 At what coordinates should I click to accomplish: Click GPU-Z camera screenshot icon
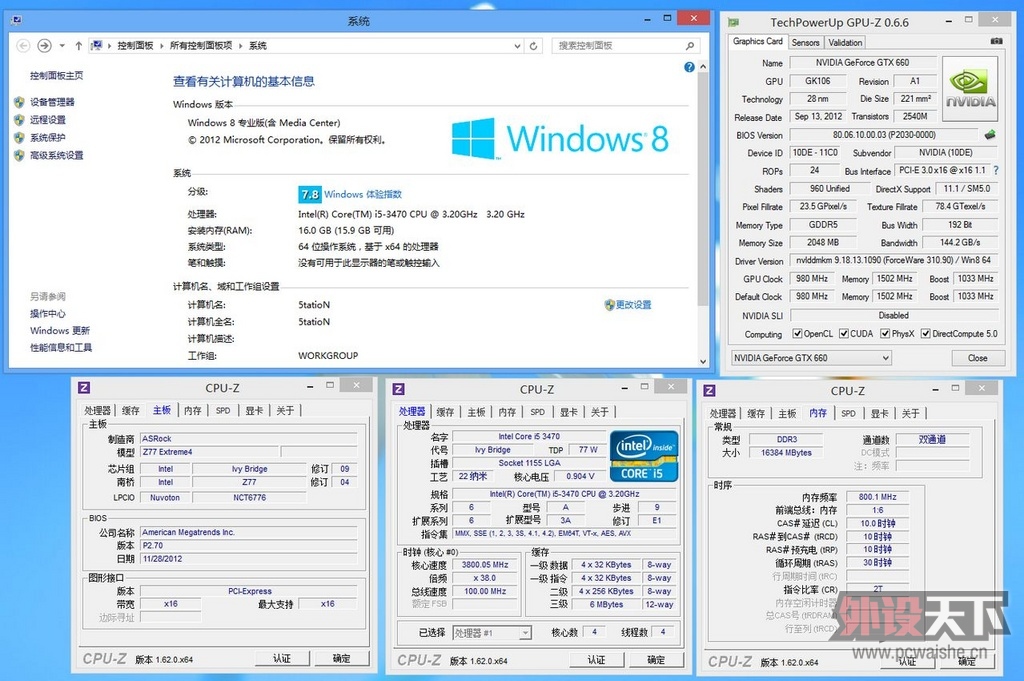pos(996,41)
